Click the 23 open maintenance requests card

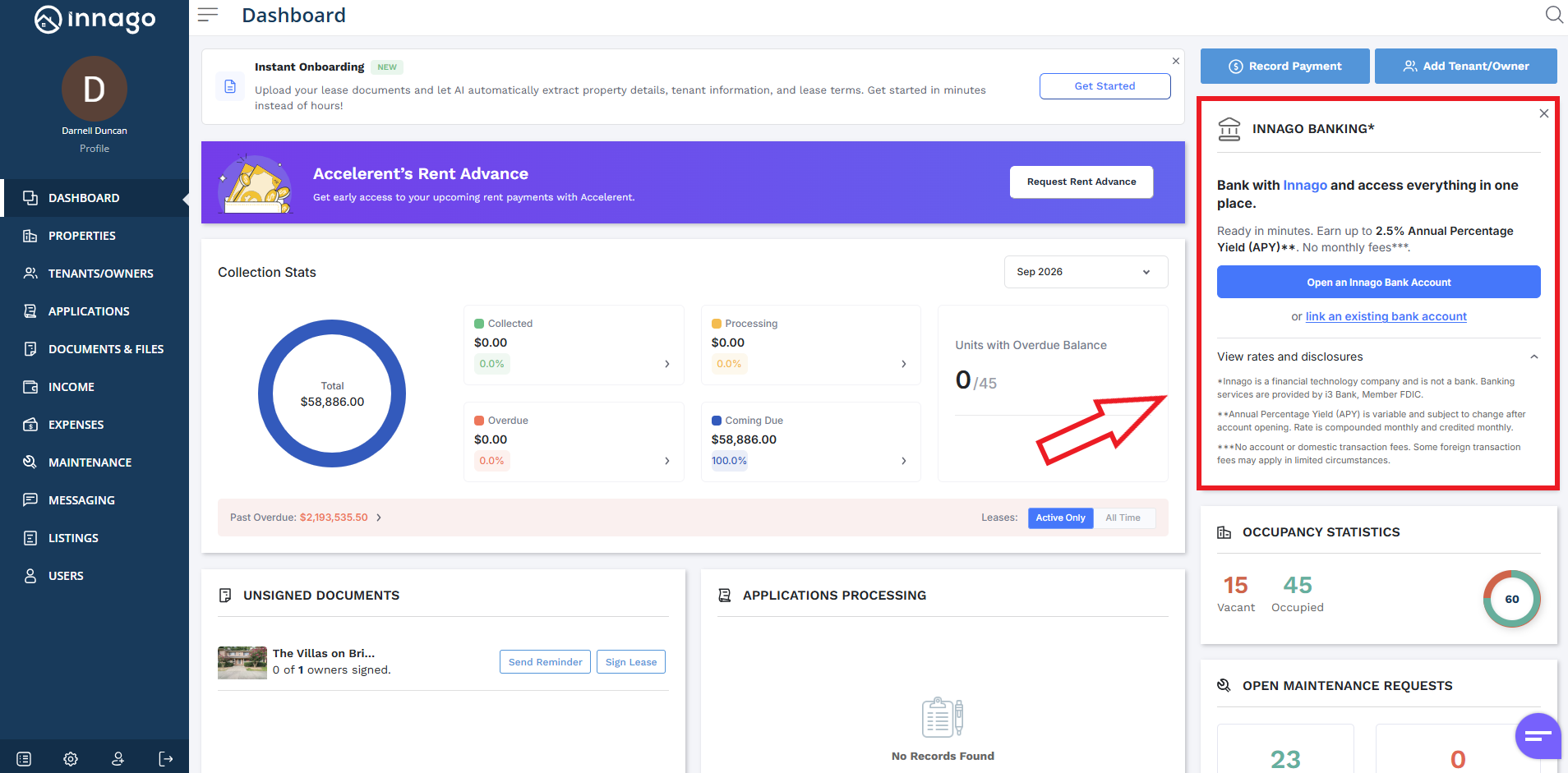point(1285,749)
